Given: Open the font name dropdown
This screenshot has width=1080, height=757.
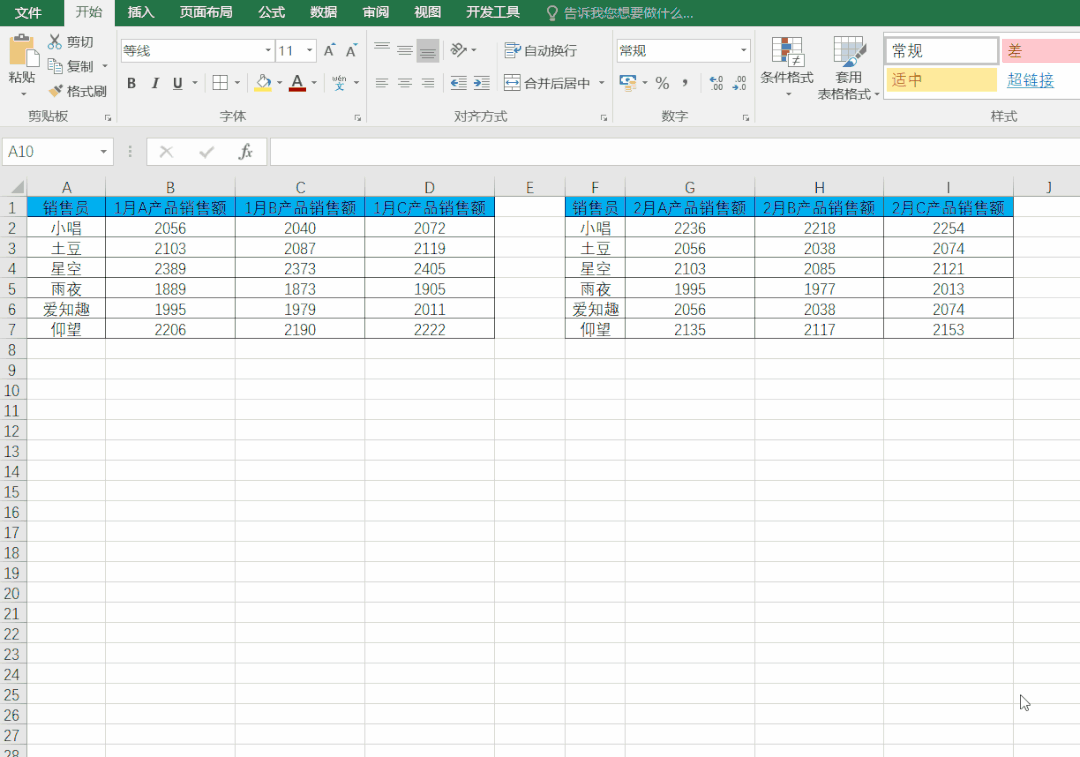Looking at the screenshot, I should [x=268, y=50].
